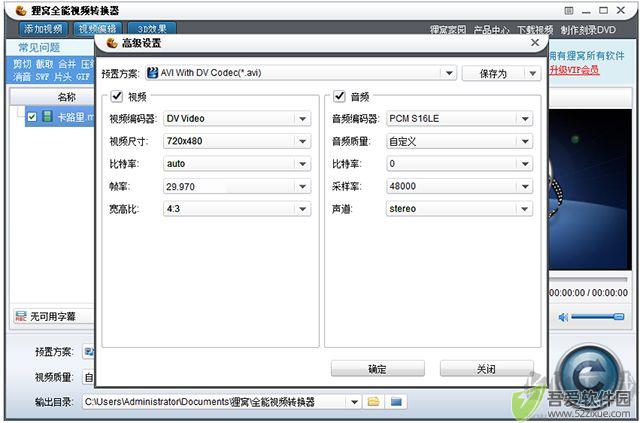The image size is (640, 423).
Task: Click the blue browse-directory icon
Action: point(396,402)
